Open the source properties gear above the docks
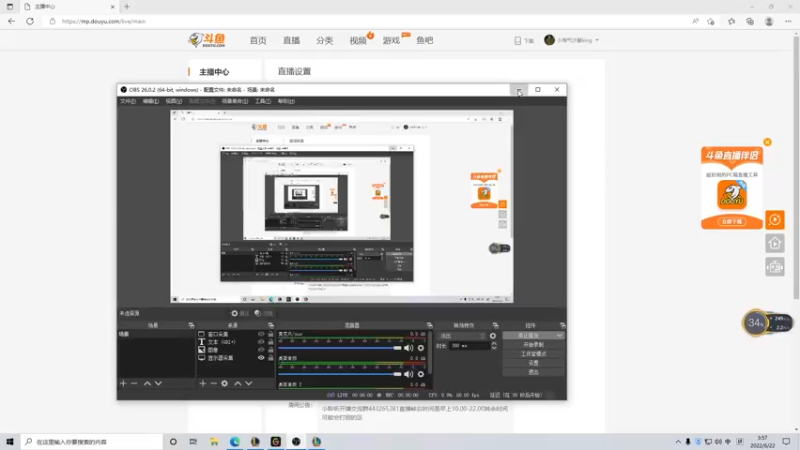The height and width of the screenshot is (450, 800). pyautogui.click(x=240, y=313)
